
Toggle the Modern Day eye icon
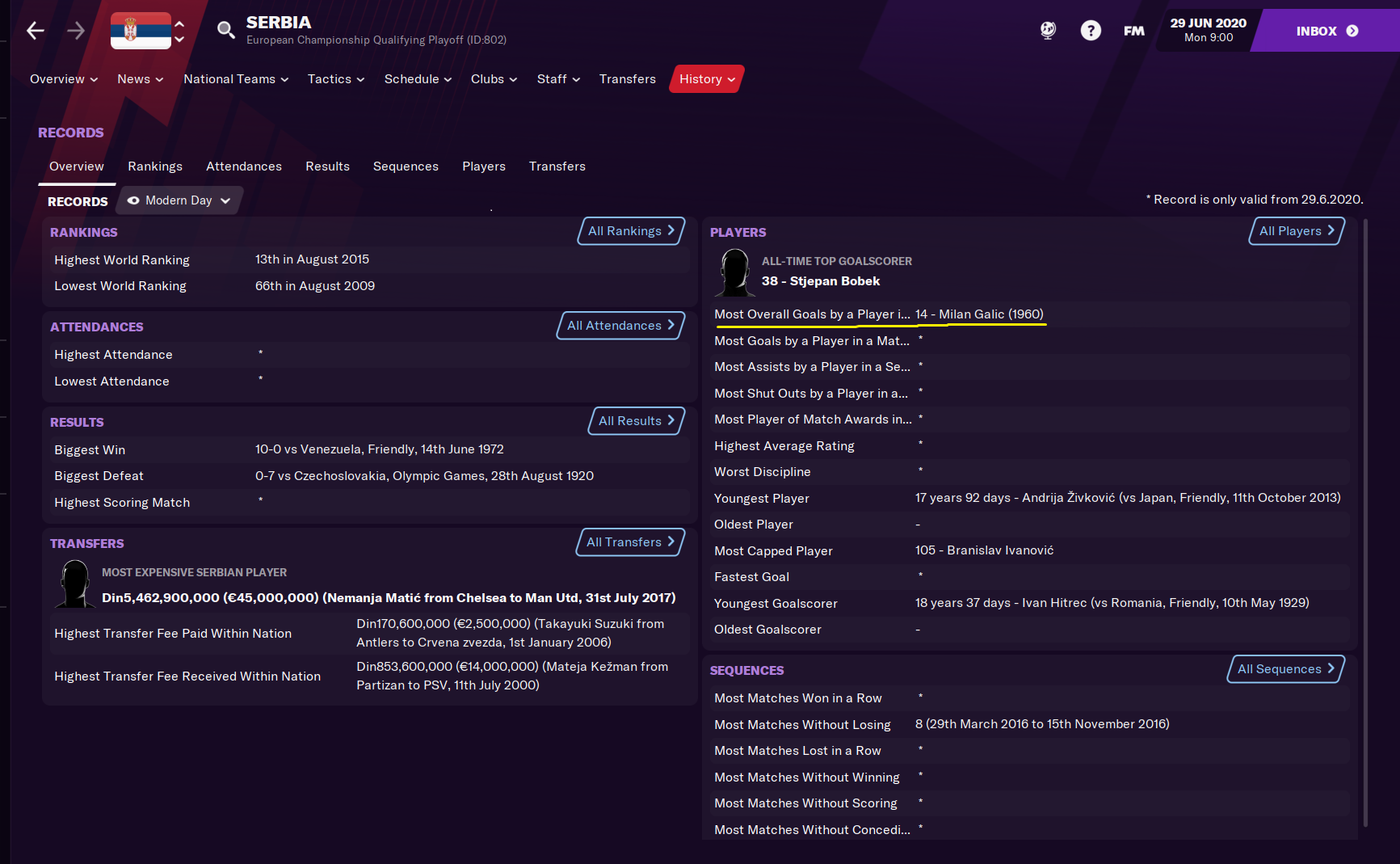click(x=133, y=200)
